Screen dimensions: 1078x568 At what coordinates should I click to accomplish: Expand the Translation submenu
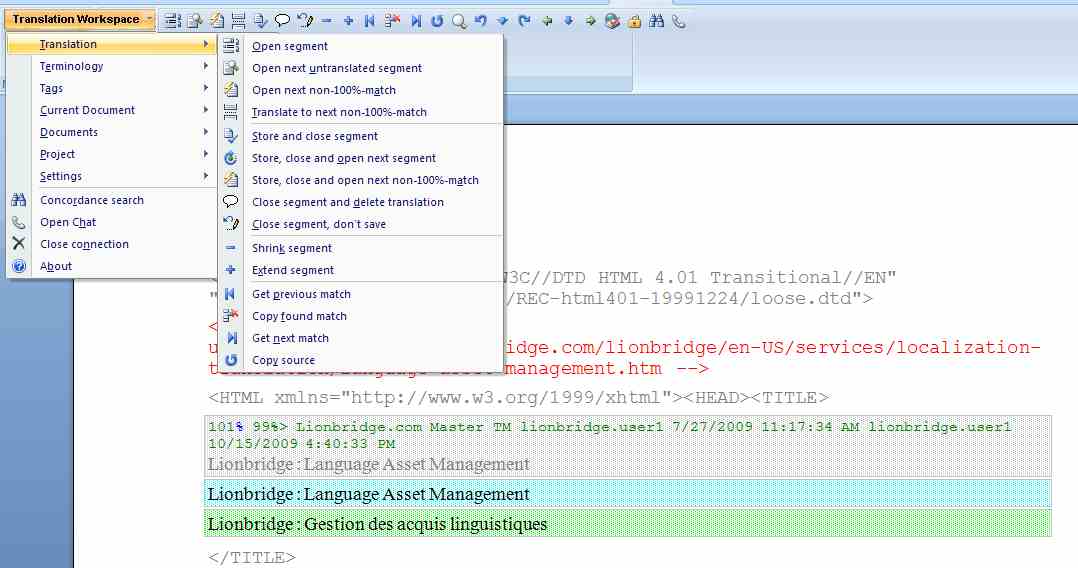111,44
